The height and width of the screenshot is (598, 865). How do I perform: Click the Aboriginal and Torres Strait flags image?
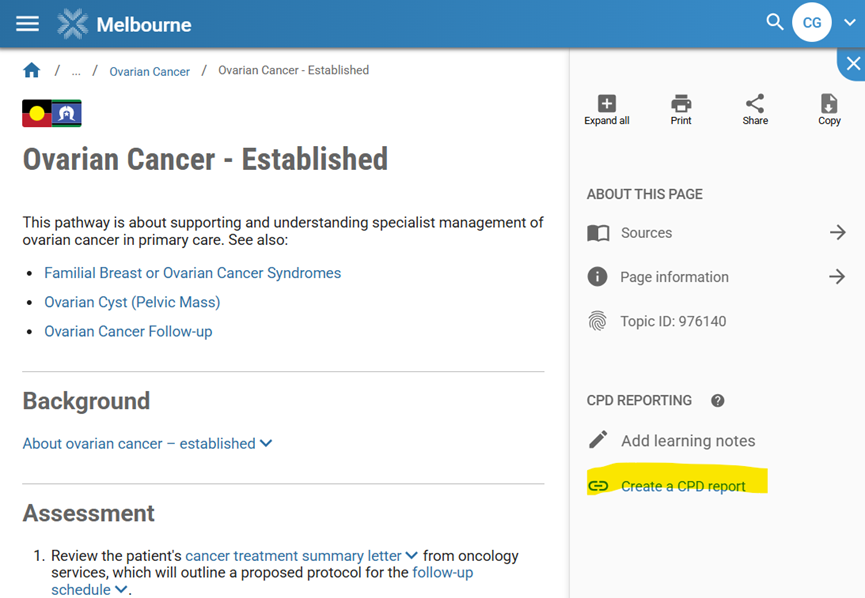52,114
